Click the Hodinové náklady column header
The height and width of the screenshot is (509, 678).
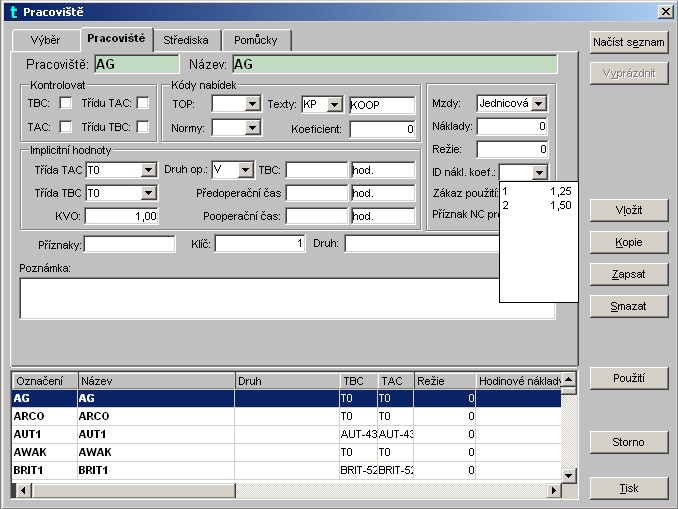point(518,381)
